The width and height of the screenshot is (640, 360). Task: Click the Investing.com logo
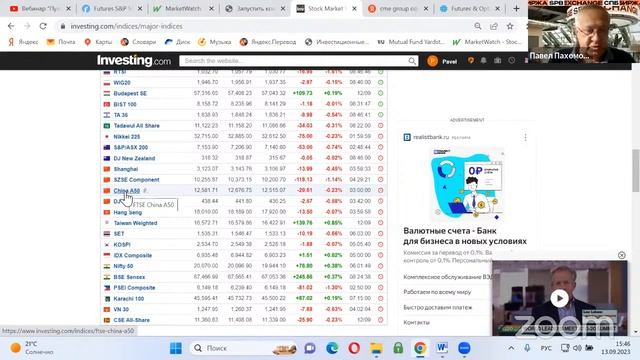coord(134,61)
